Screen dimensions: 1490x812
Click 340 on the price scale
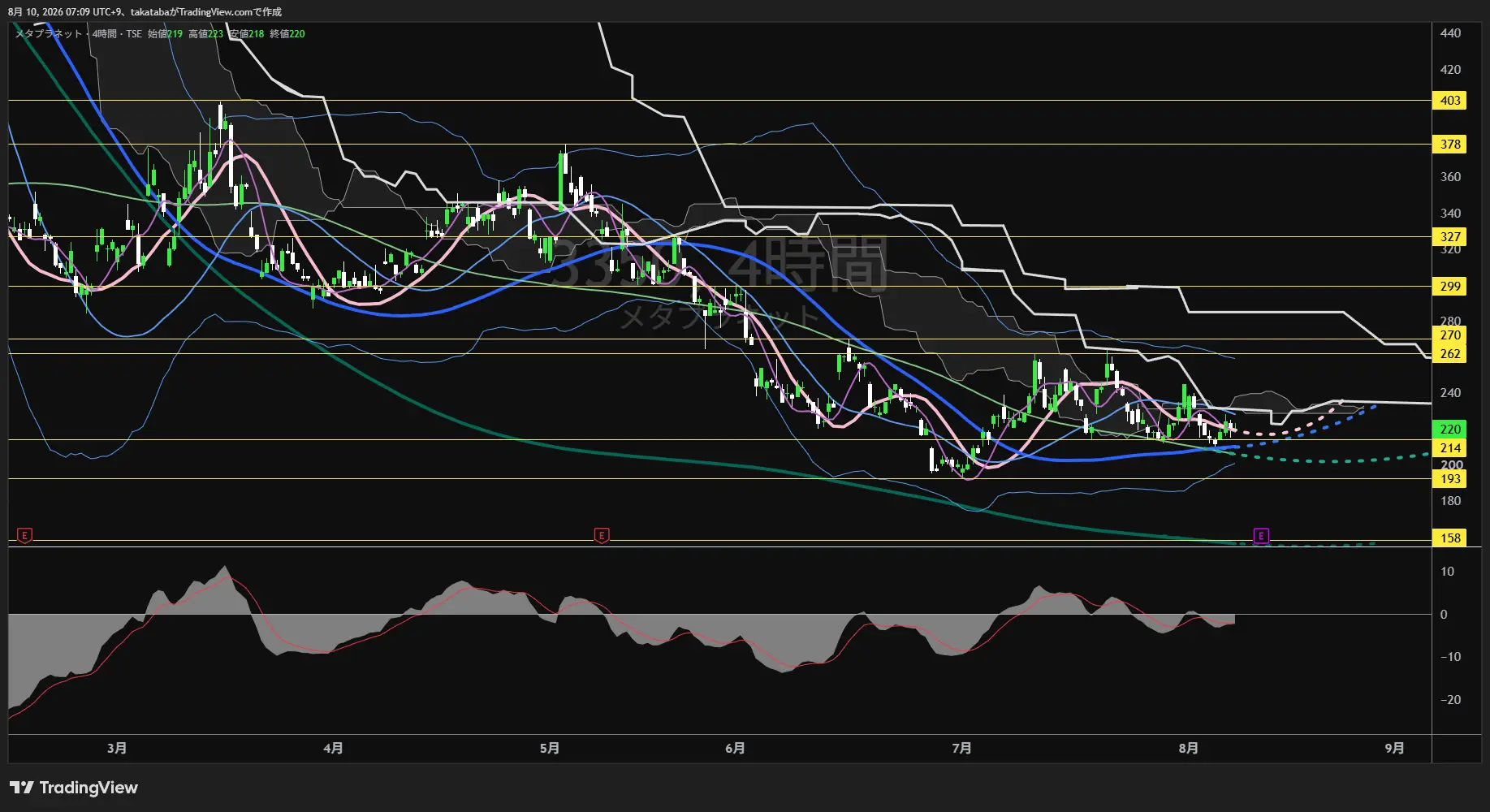coord(1450,214)
